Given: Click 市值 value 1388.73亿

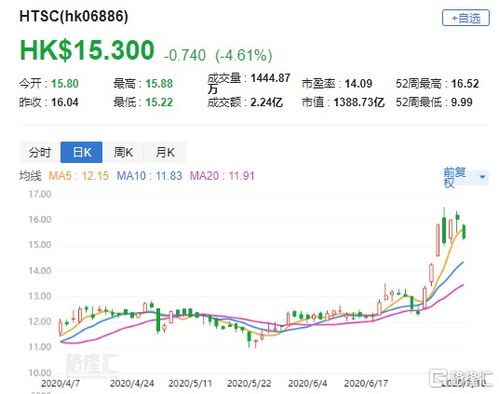Looking at the screenshot, I should [359, 102].
